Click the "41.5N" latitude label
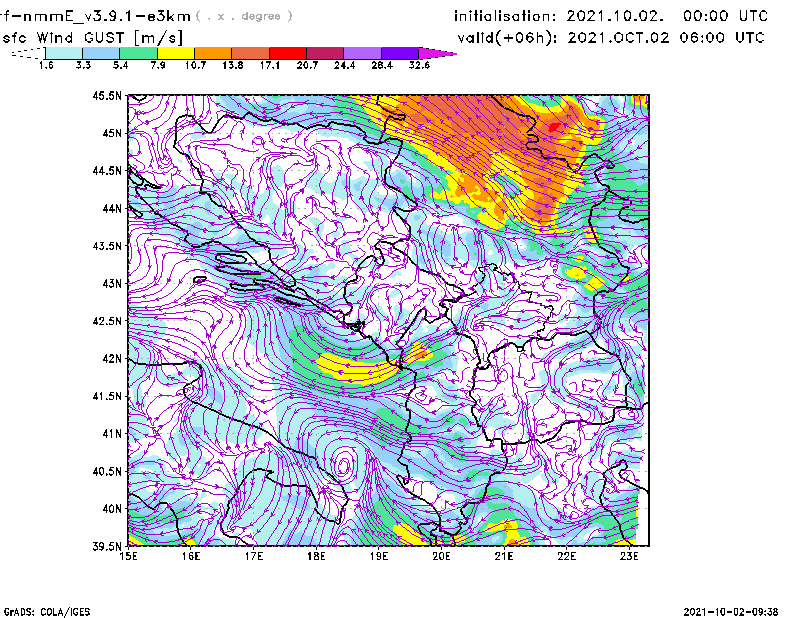 [107, 396]
